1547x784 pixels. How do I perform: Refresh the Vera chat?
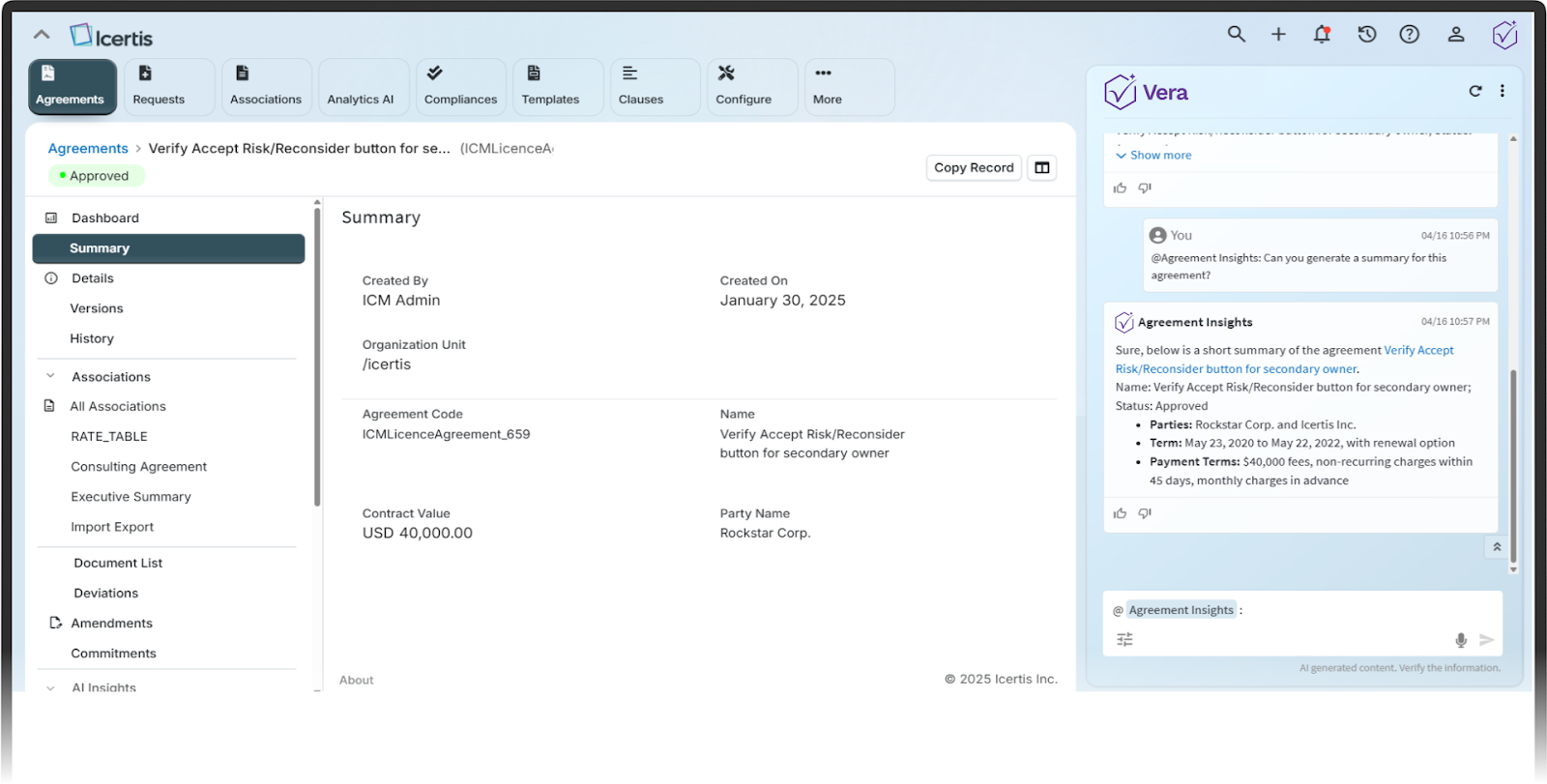(x=1475, y=91)
